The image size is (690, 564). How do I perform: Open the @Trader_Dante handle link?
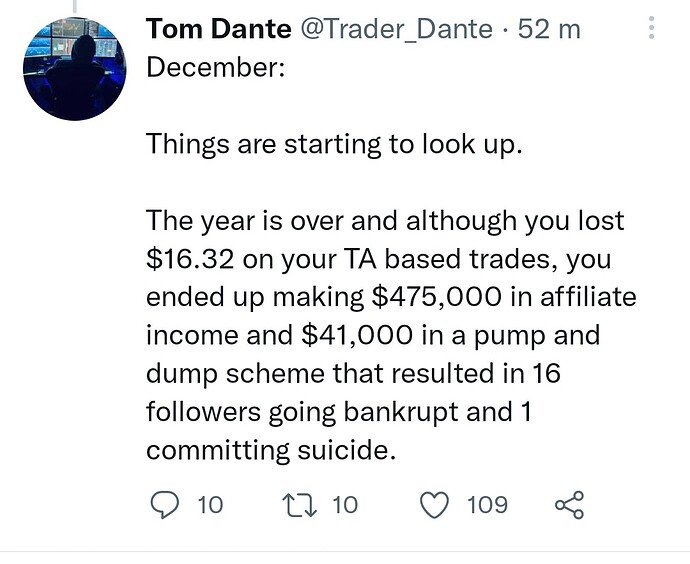coord(396,30)
